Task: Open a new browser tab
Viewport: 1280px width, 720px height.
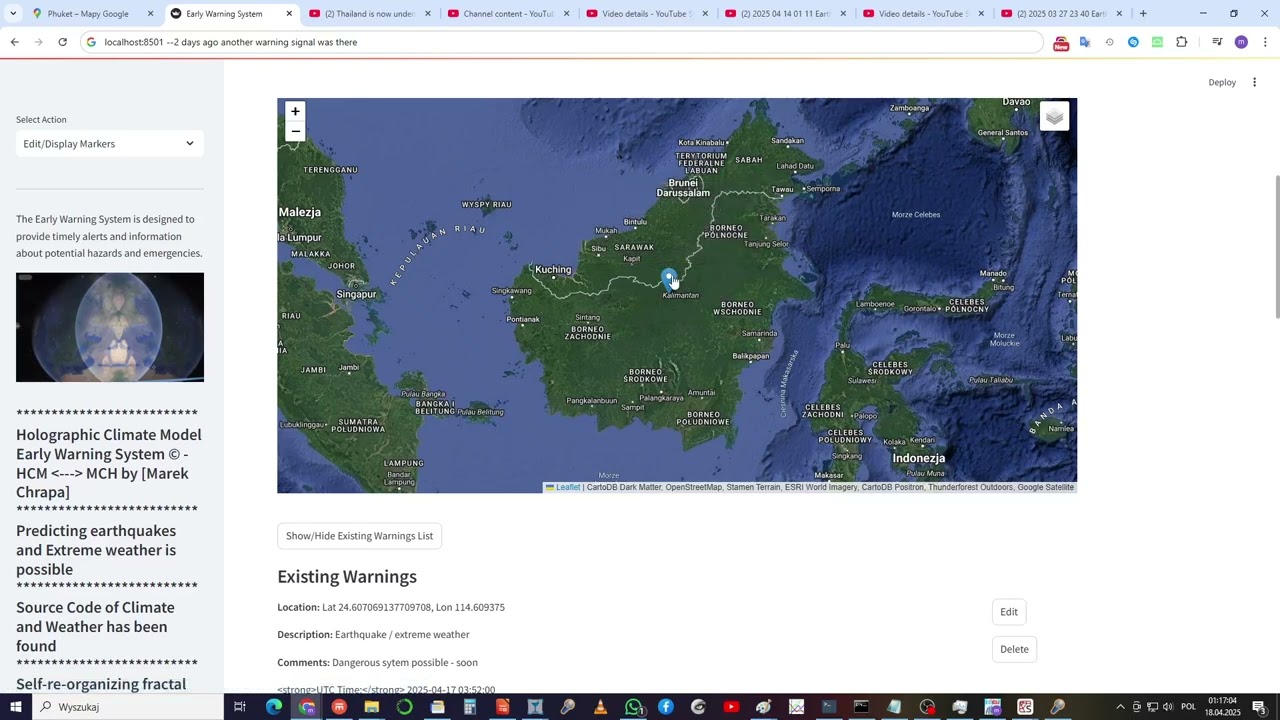Action: [x=1143, y=14]
